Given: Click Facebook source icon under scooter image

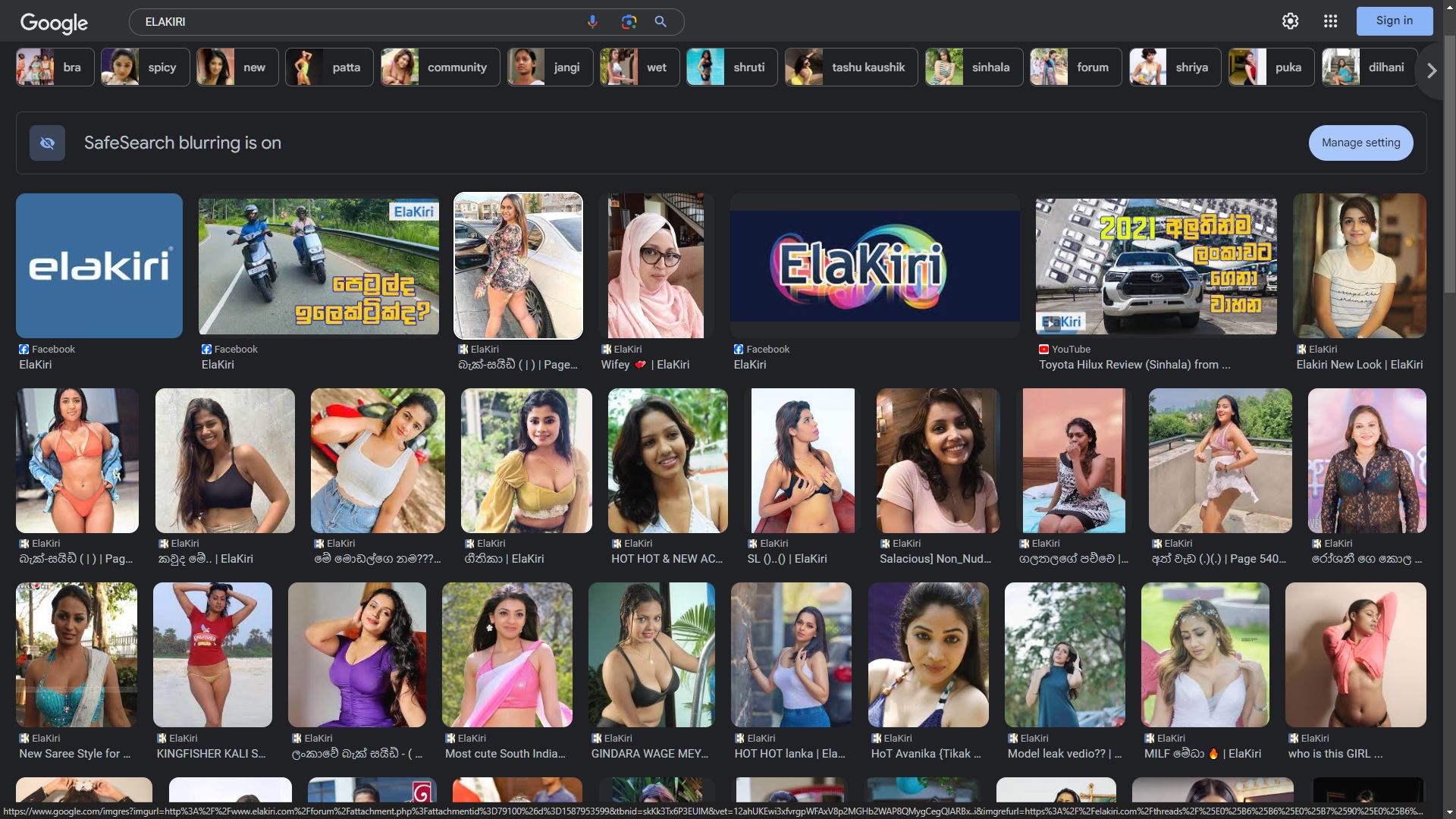Looking at the screenshot, I should pos(206,350).
